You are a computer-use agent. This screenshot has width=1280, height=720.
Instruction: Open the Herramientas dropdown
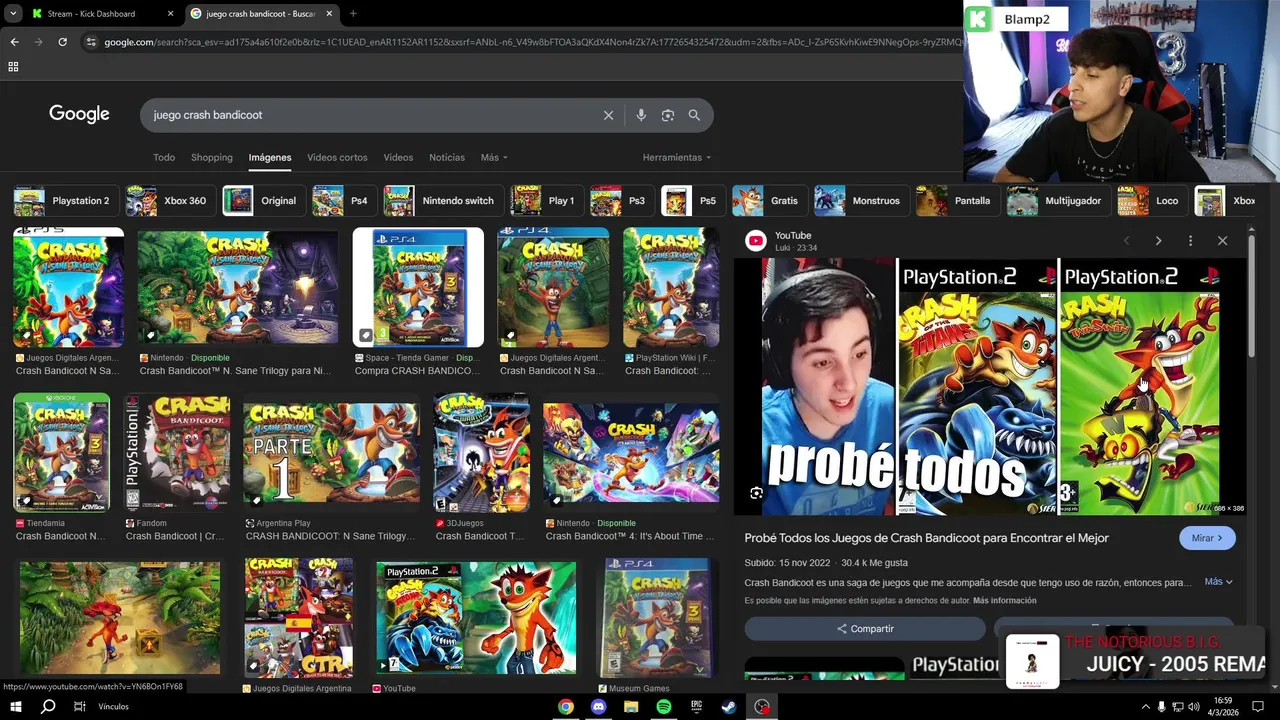point(677,157)
